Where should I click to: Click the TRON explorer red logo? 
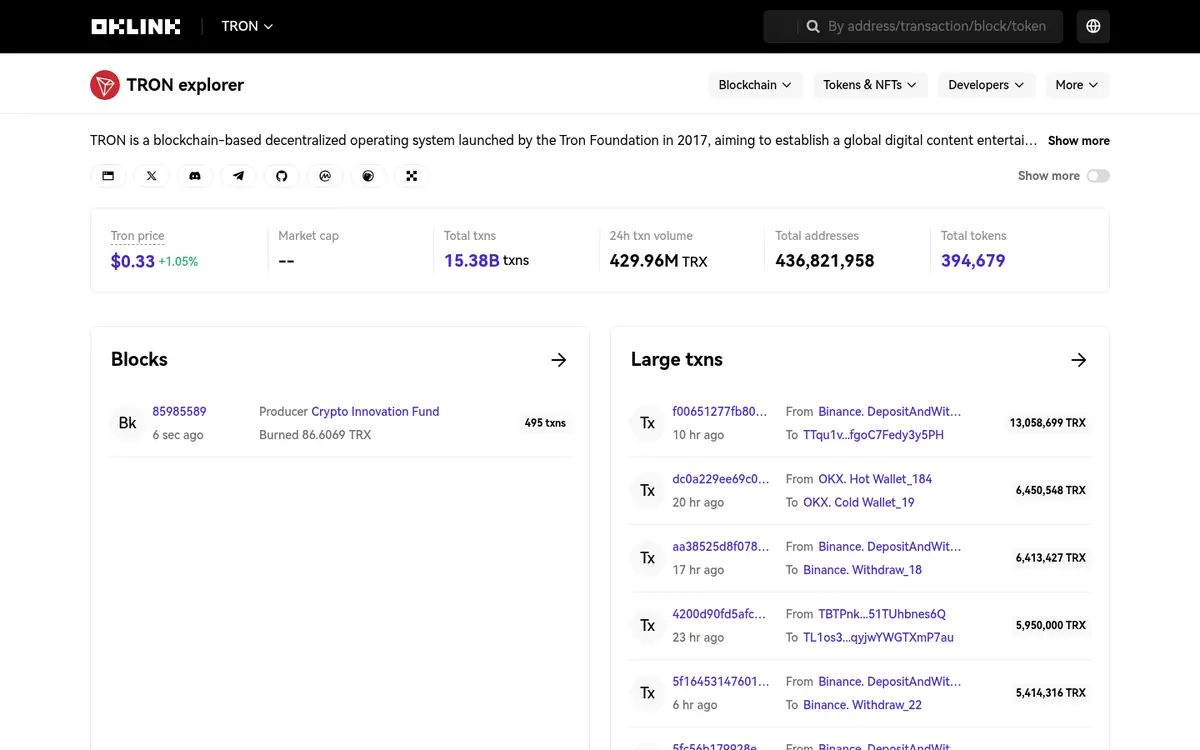(x=105, y=85)
